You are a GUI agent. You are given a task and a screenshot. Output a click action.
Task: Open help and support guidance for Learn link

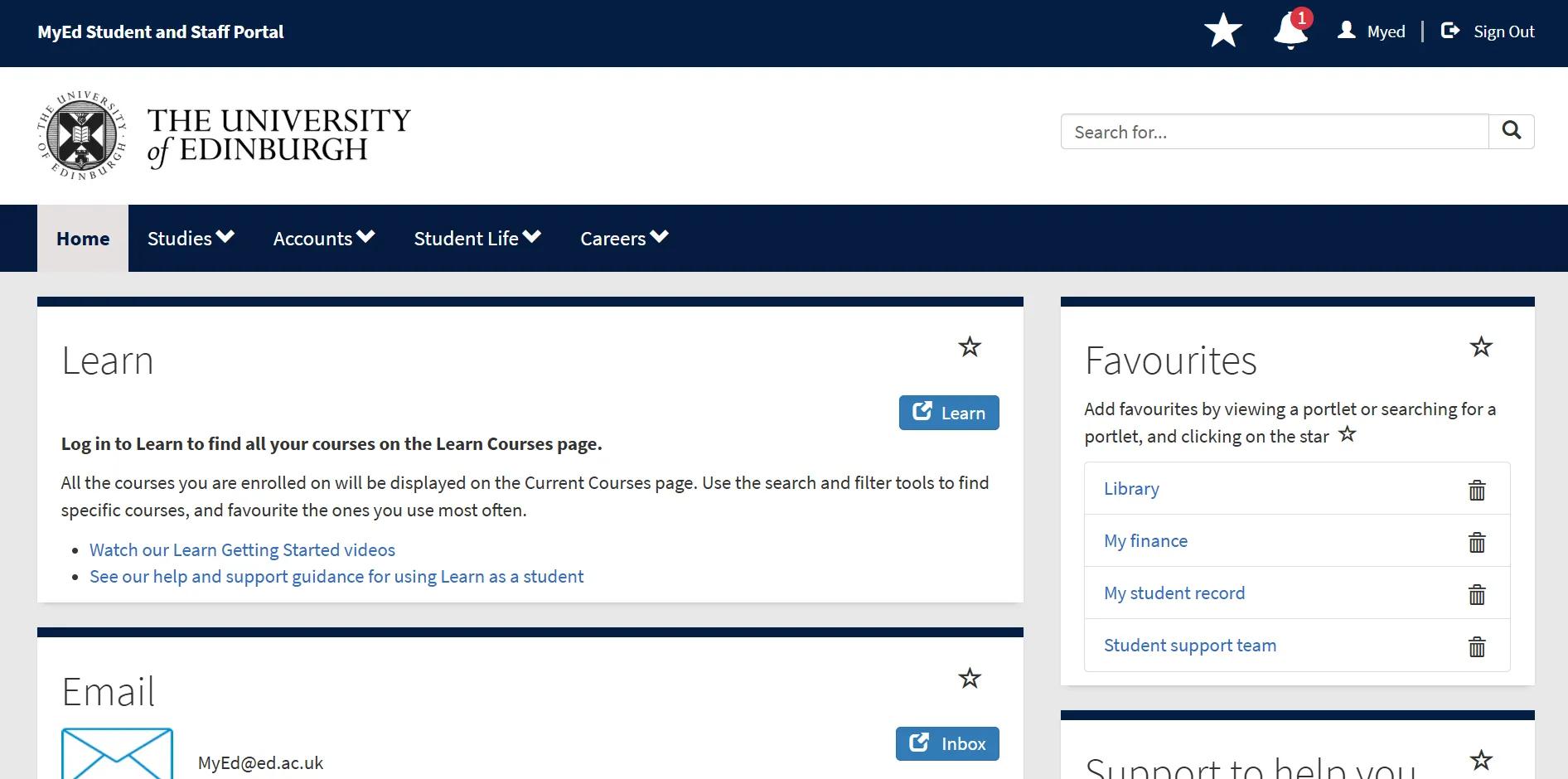pyautogui.click(x=336, y=577)
